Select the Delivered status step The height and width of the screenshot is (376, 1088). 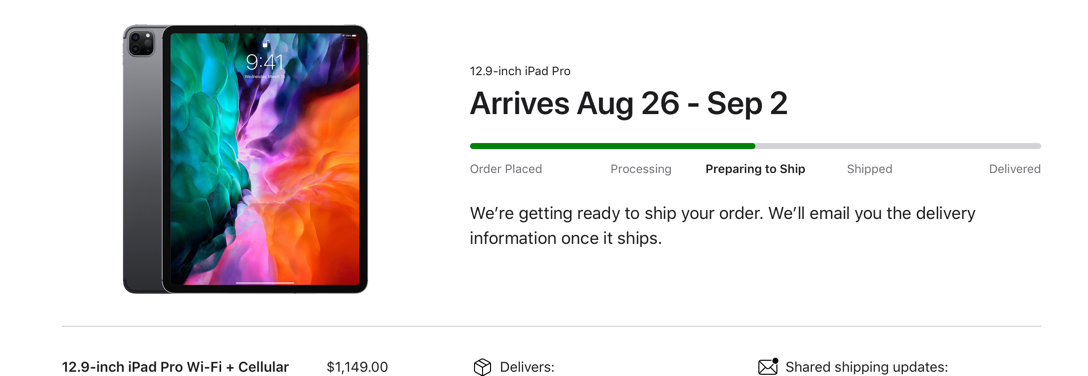[1014, 169]
